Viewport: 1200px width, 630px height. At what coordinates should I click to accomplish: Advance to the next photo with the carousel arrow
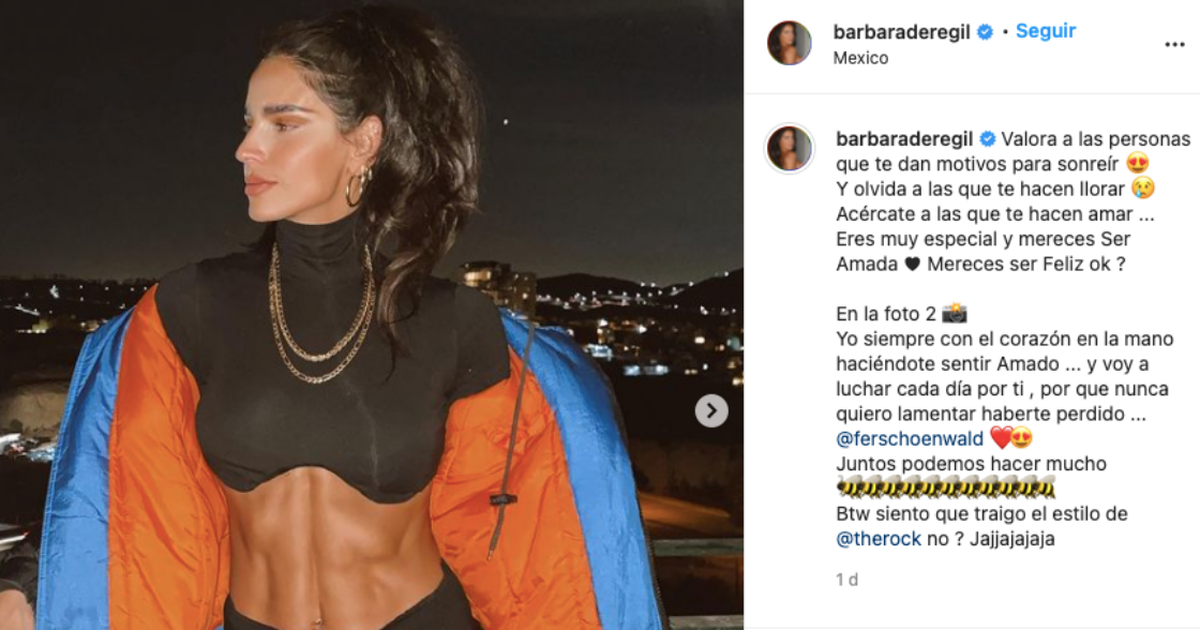pos(711,410)
